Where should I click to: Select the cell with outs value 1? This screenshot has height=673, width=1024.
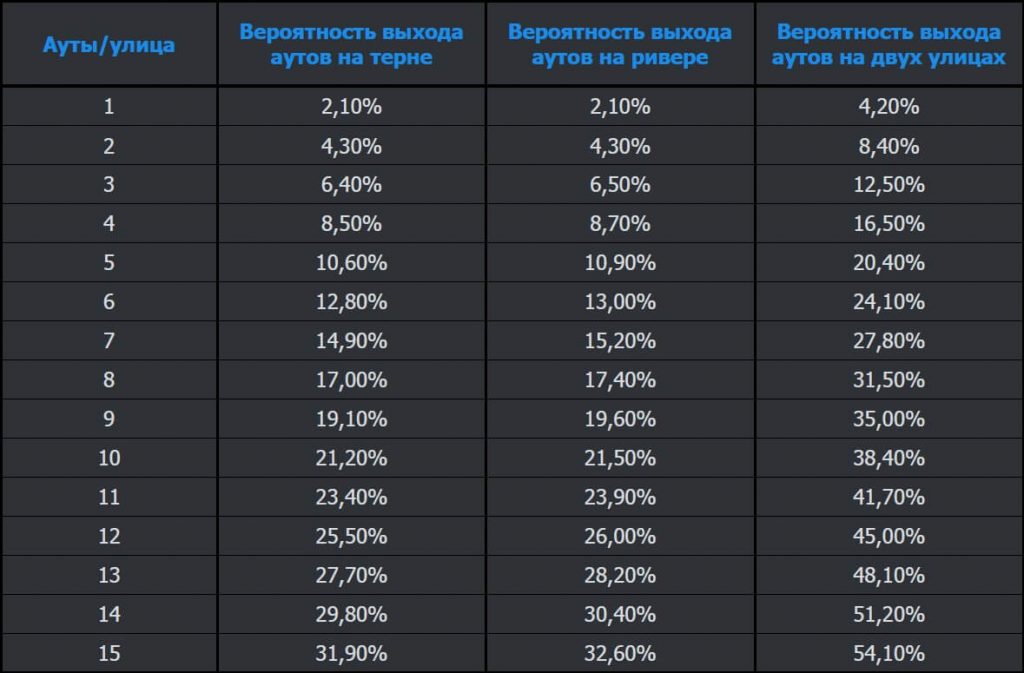(x=109, y=107)
